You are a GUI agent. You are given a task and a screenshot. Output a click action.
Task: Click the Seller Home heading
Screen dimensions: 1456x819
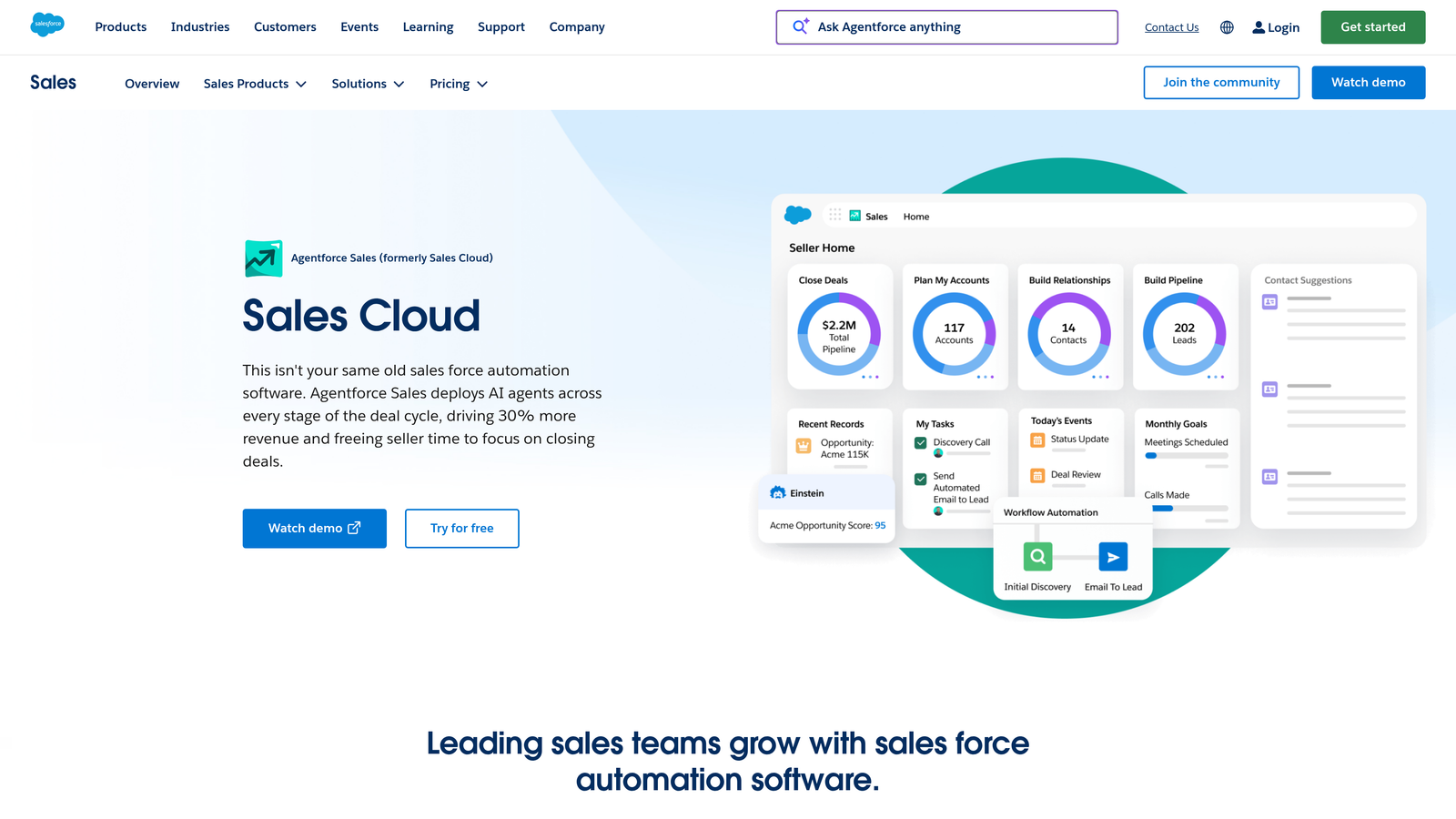(822, 248)
